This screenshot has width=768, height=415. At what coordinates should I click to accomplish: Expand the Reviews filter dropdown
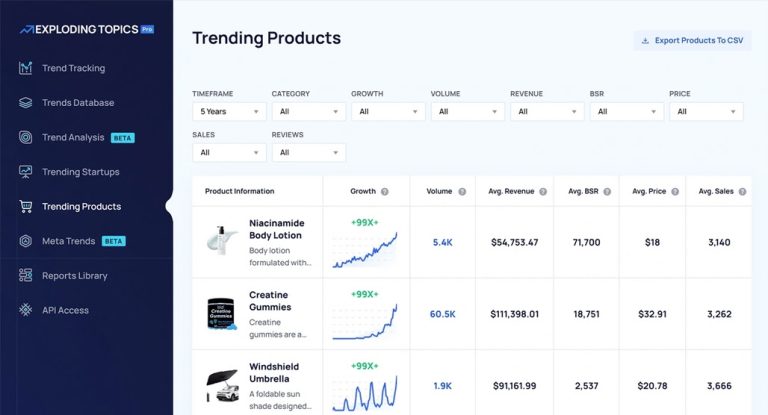pos(308,153)
